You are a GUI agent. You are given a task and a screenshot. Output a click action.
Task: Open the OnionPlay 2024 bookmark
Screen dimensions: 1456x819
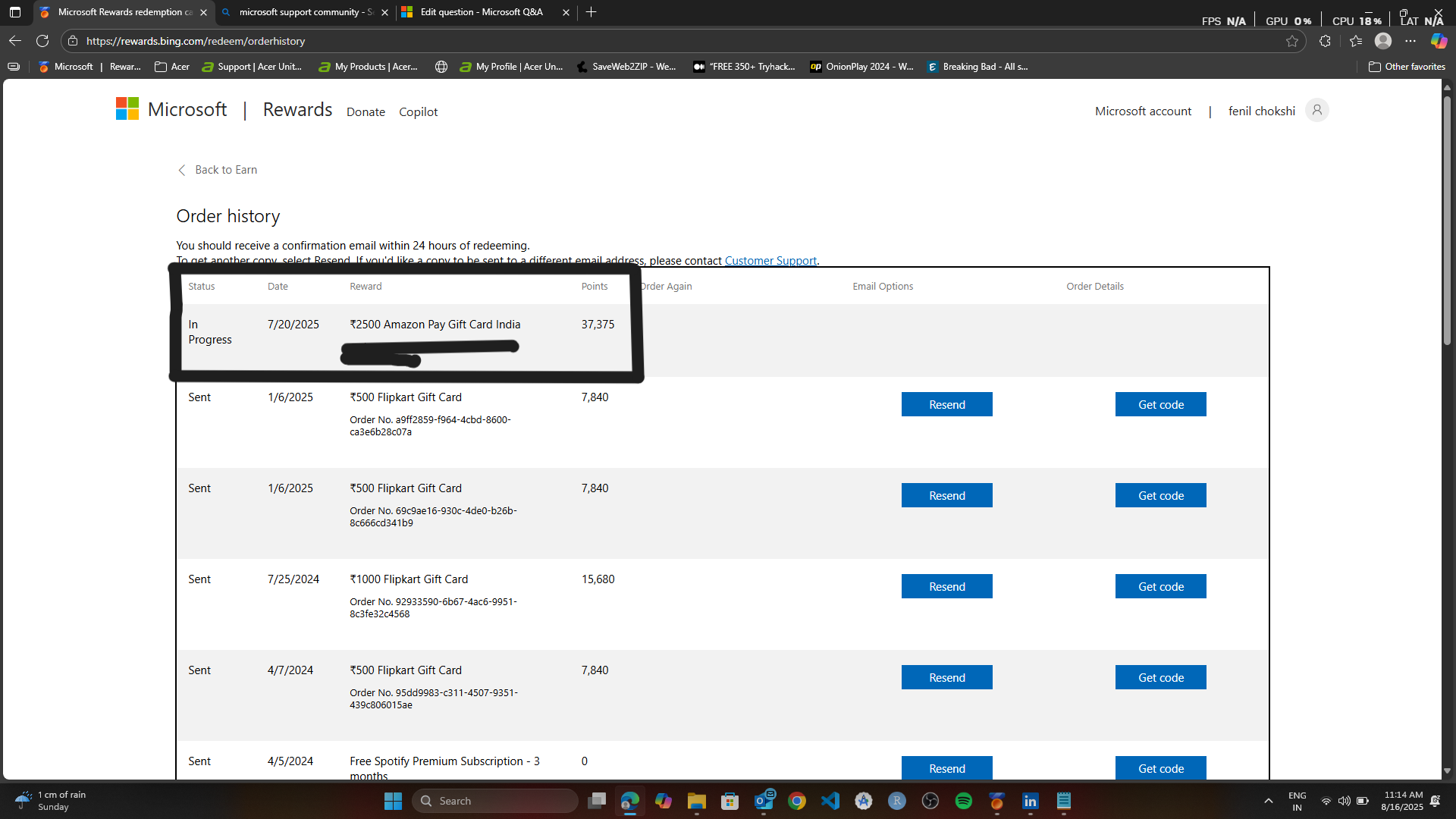pos(861,67)
